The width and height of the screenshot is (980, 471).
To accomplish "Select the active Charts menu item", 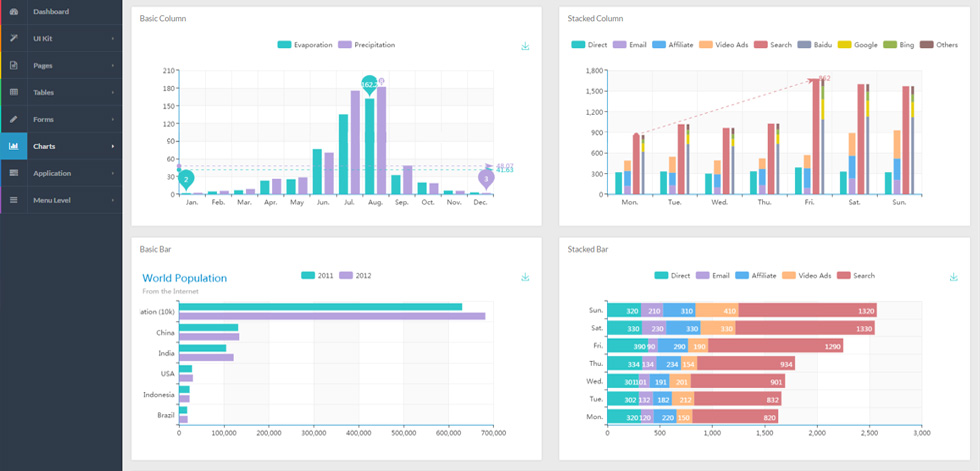I will (61, 146).
